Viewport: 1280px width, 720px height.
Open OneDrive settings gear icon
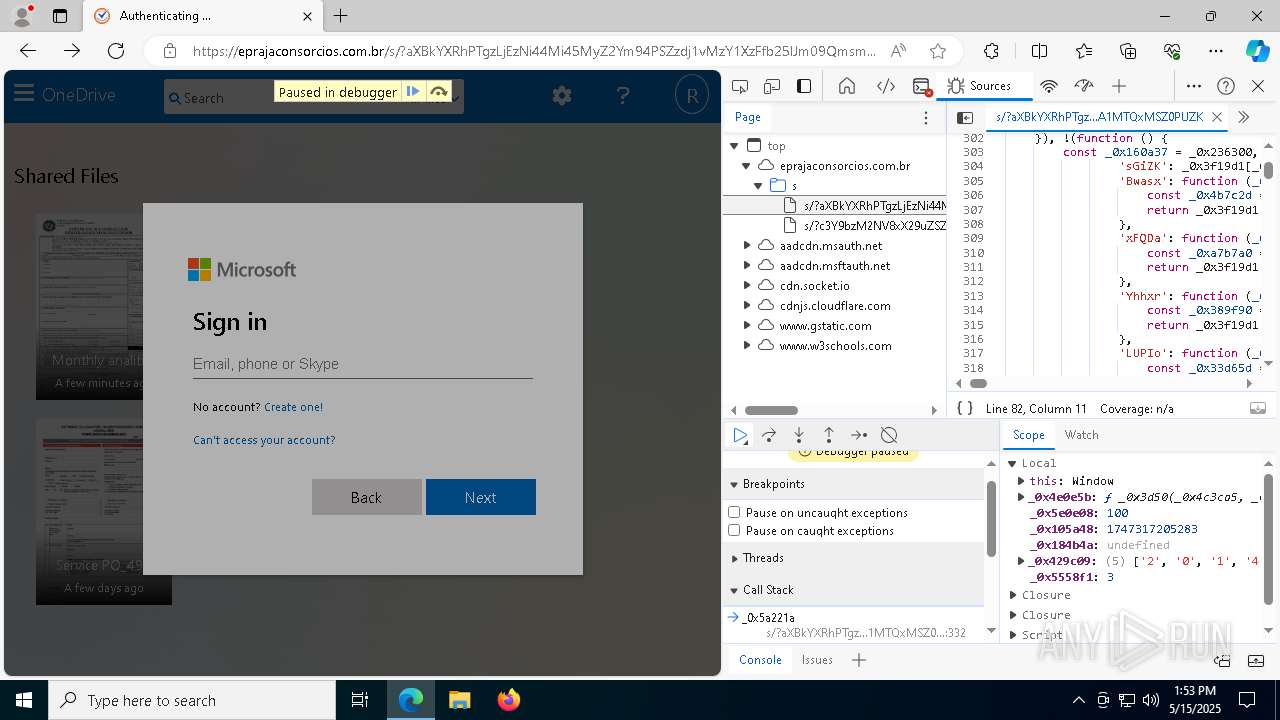point(562,95)
